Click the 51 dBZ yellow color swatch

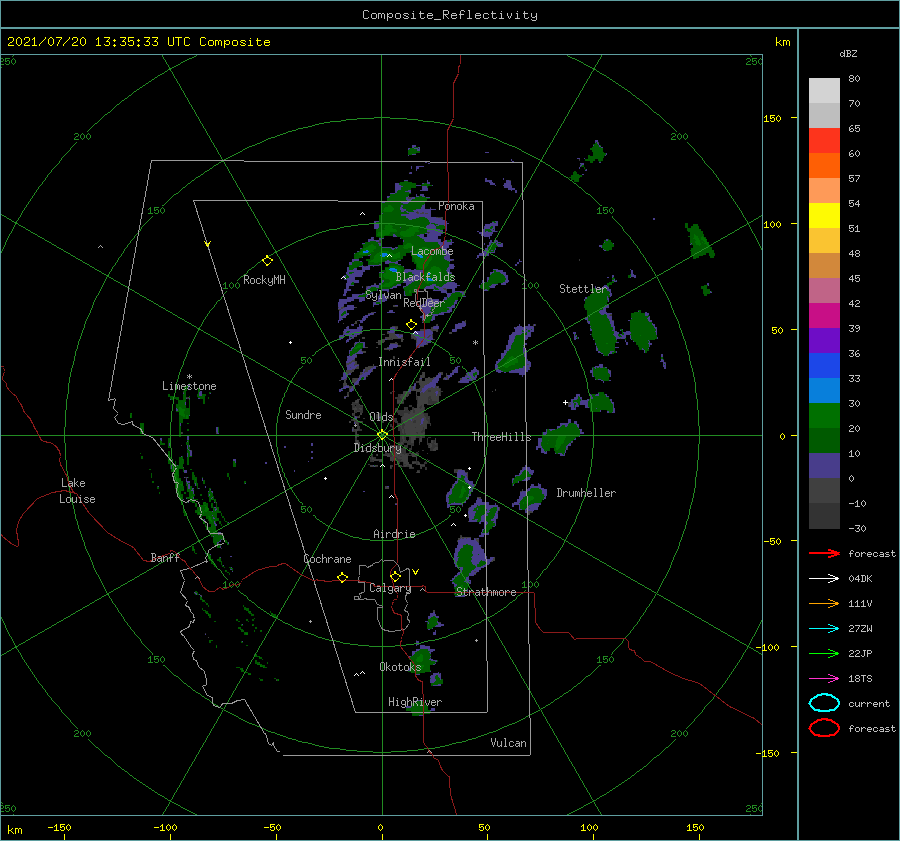pyautogui.click(x=824, y=216)
